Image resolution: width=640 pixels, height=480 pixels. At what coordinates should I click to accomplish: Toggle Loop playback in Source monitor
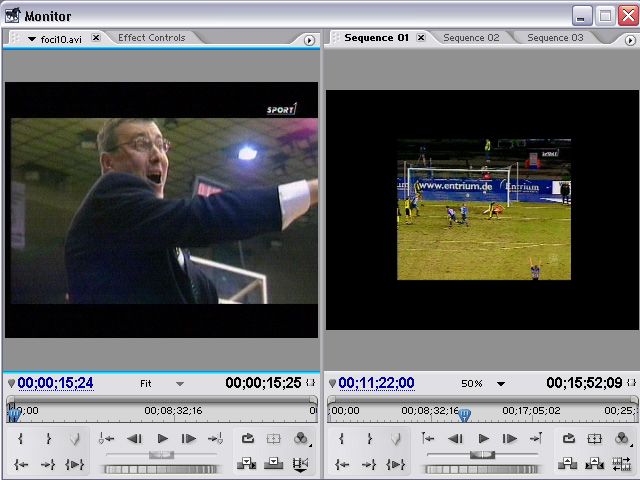point(246,439)
